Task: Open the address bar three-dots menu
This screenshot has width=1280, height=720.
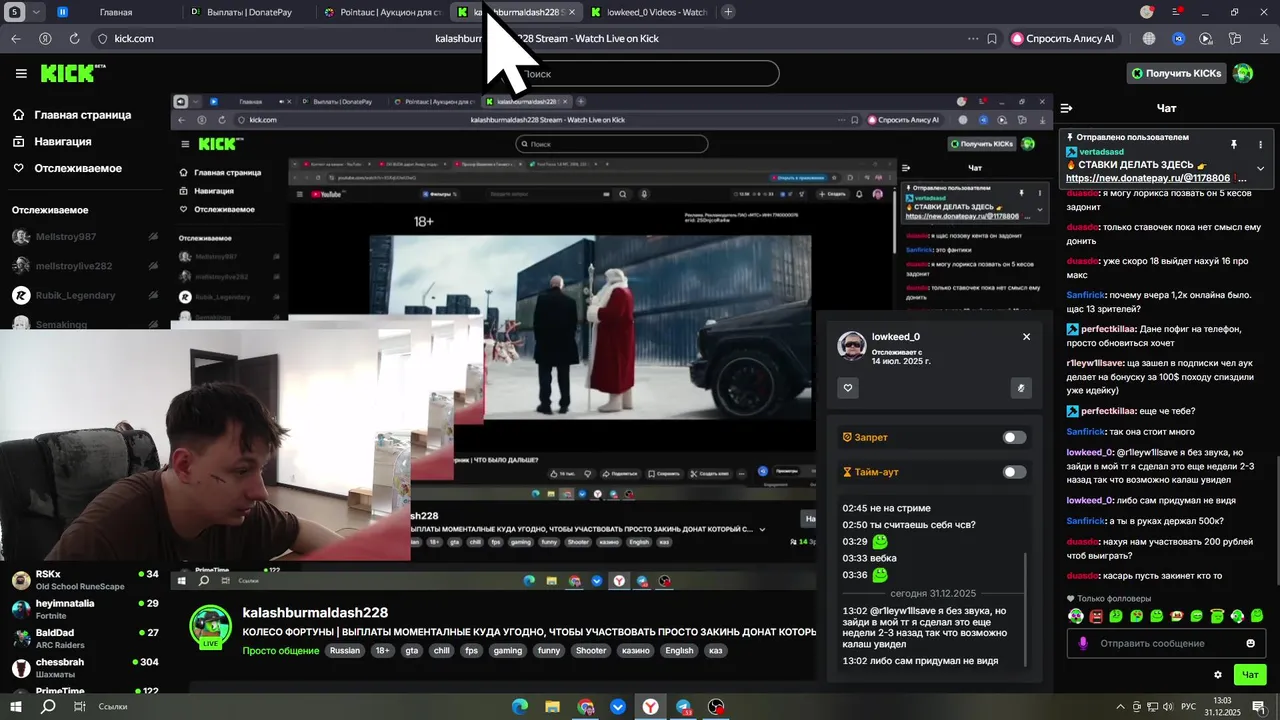Action: click(x=973, y=38)
